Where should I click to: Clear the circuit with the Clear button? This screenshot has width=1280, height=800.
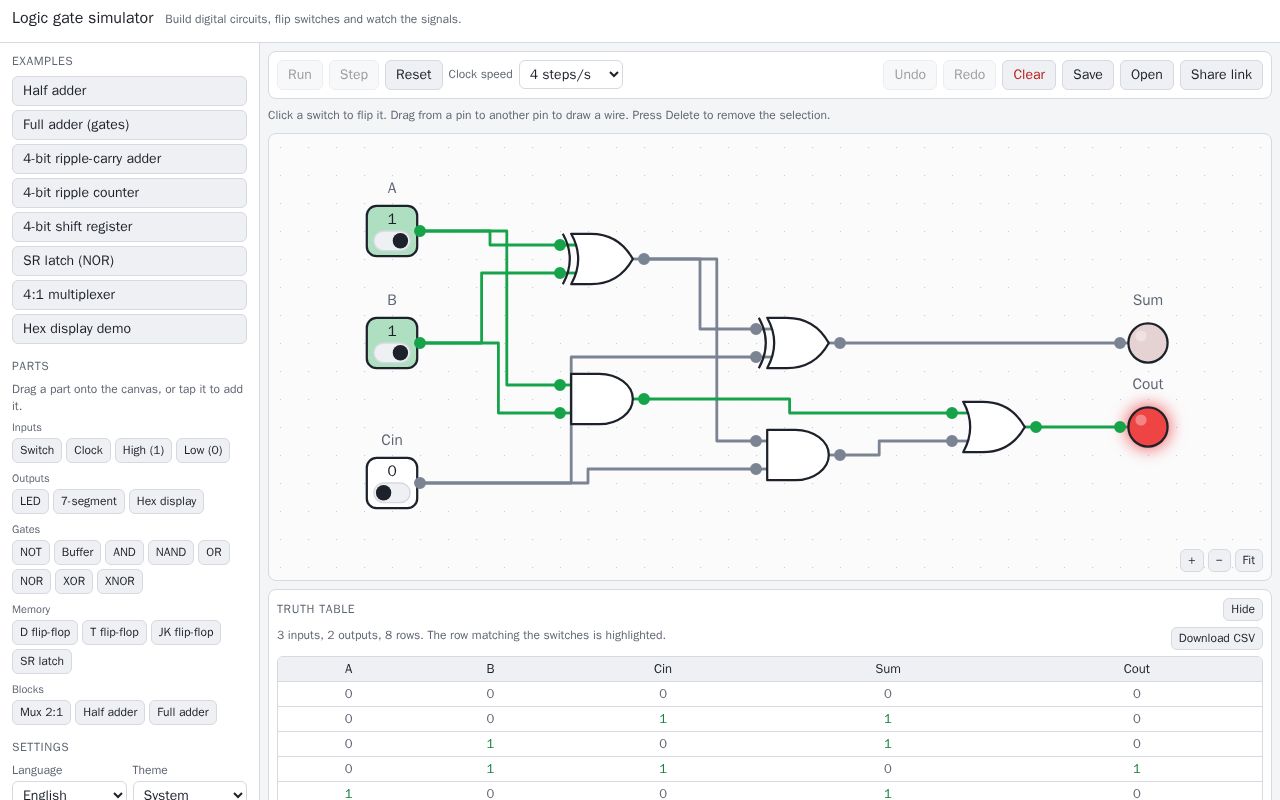[1029, 74]
